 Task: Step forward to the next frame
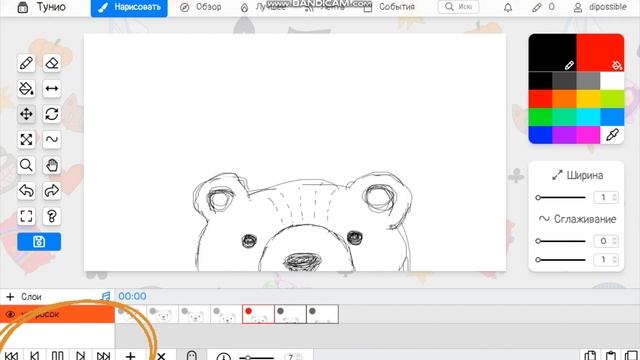click(80, 356)
